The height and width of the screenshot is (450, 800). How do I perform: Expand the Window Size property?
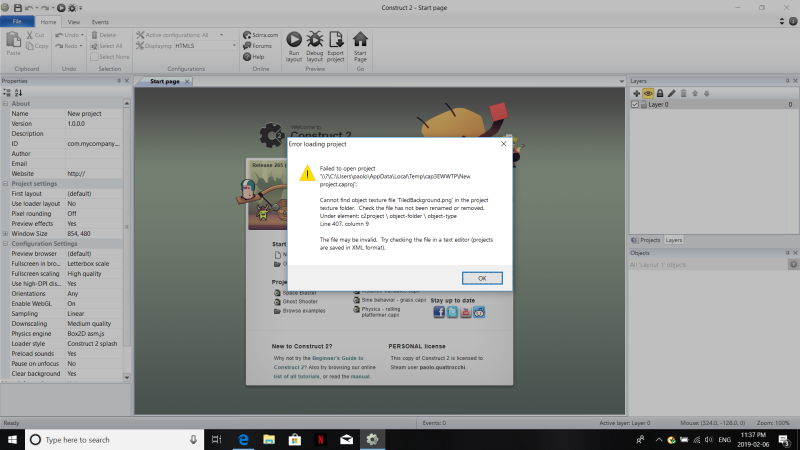tap(6, 234)
